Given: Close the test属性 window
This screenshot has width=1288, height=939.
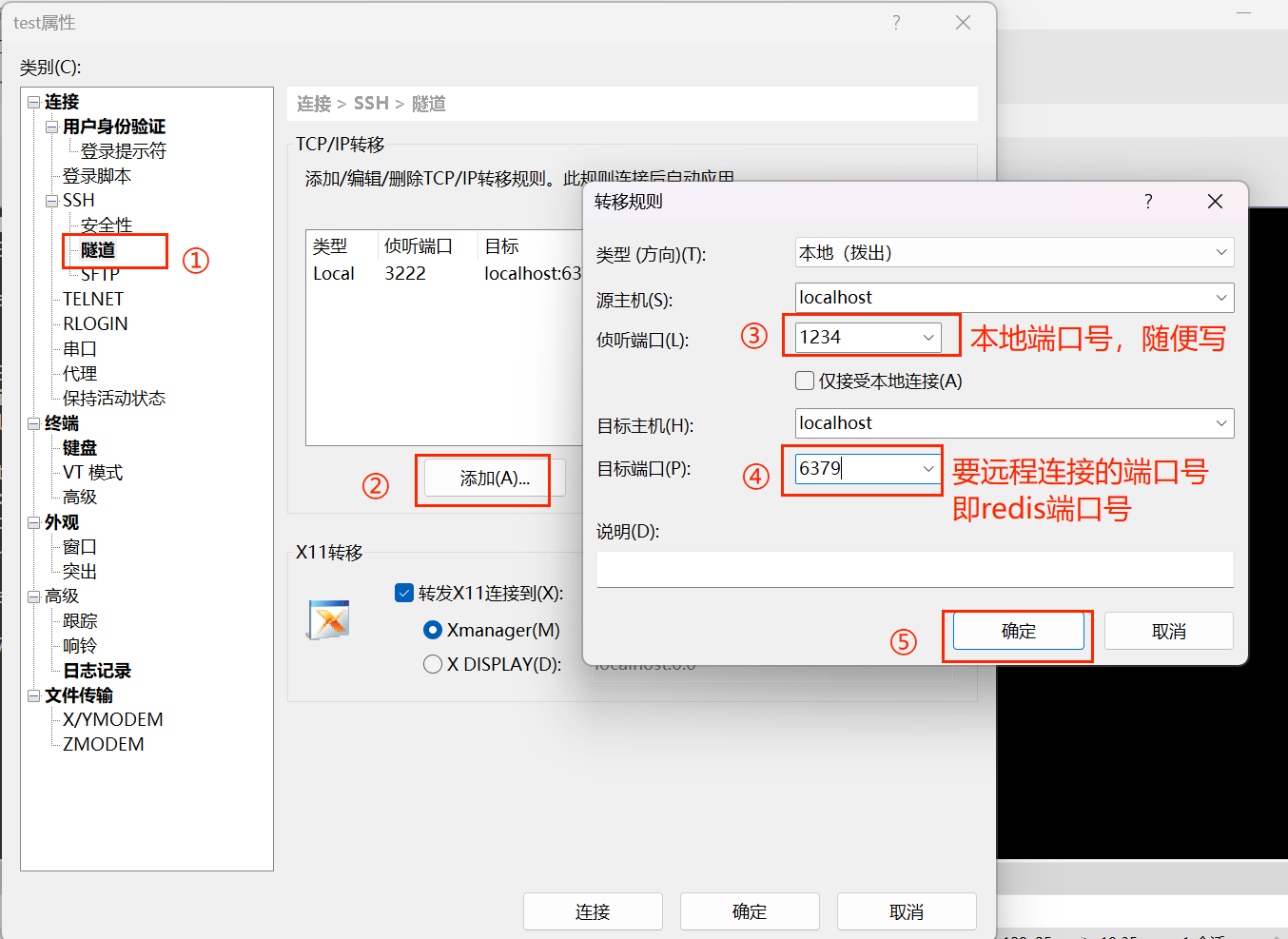Looking at the screenshot, I should tap(963, 23).
